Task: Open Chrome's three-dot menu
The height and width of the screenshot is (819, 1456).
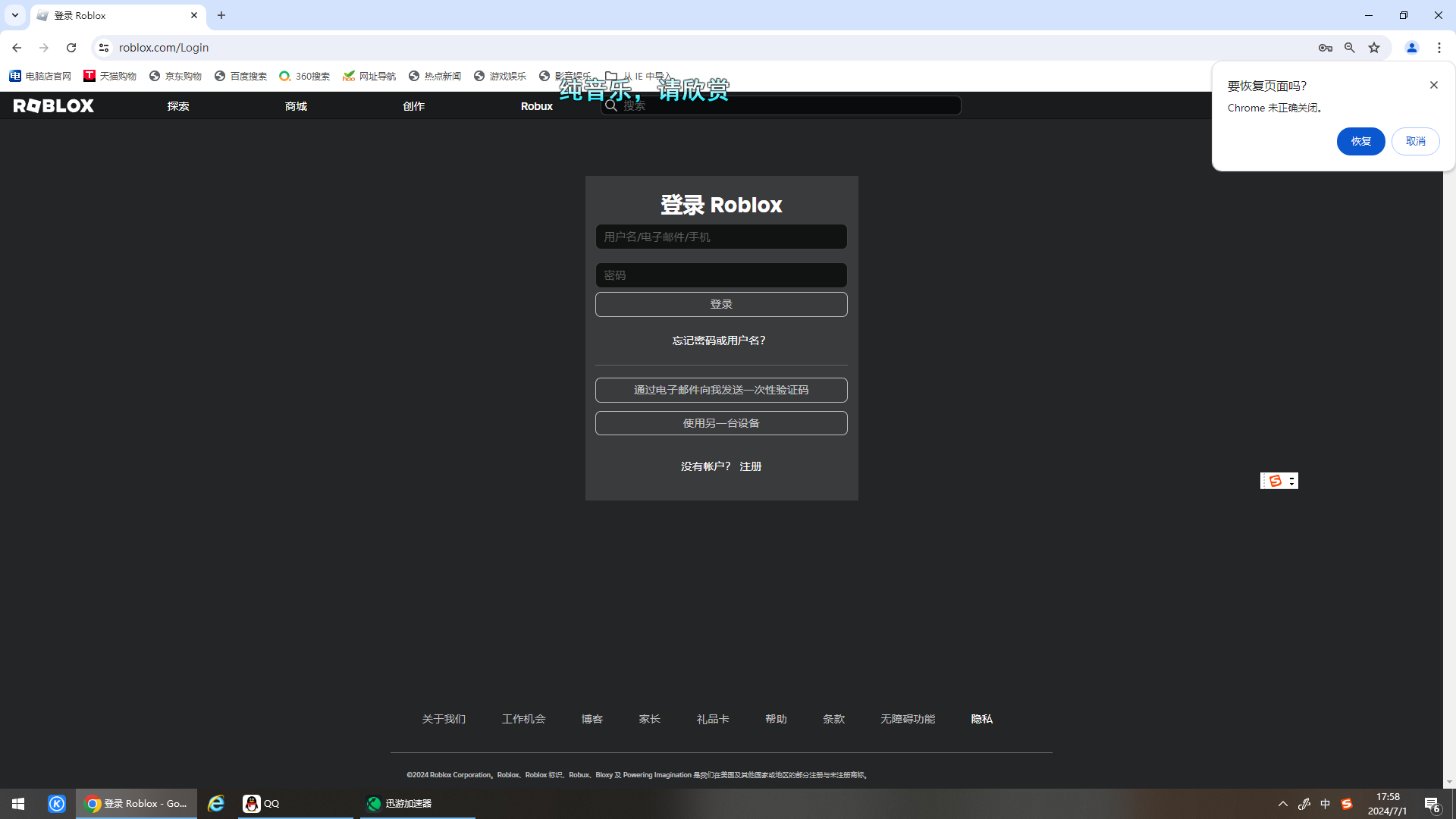Action: (x=1439, y=48)
